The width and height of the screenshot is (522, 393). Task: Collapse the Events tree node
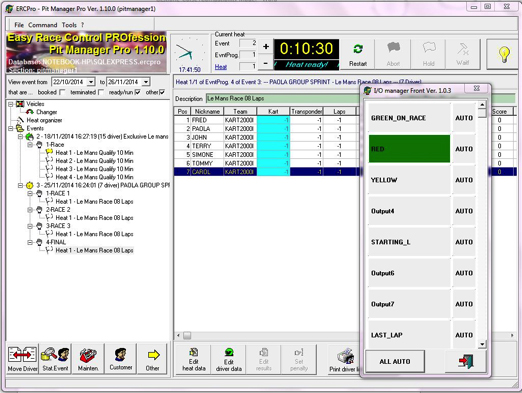tap(11, 128)
